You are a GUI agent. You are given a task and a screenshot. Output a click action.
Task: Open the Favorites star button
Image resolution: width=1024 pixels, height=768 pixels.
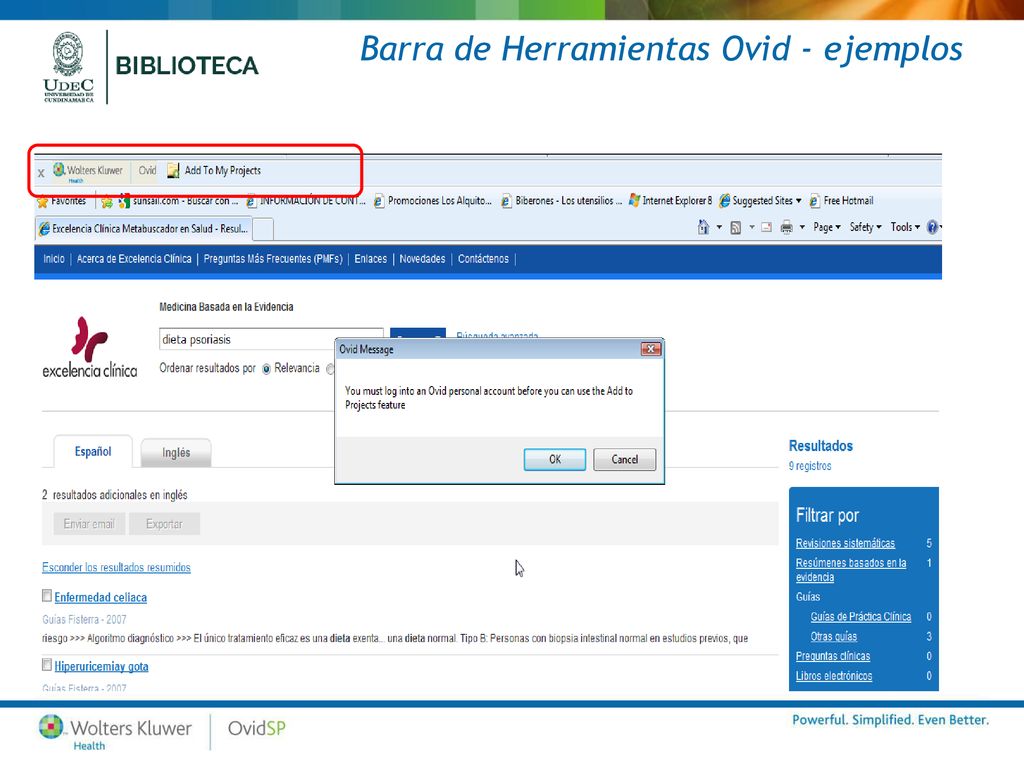pos(62,201)
